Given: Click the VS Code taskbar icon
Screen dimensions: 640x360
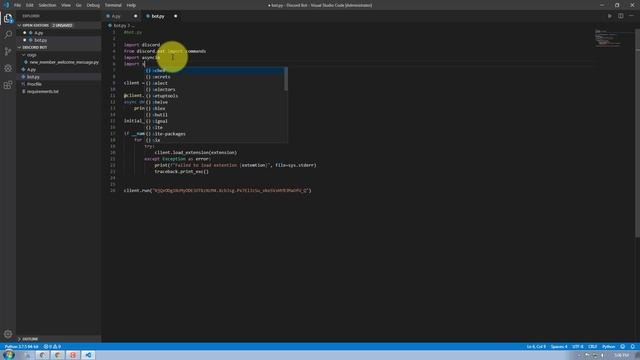Looking at the screenshot, I should coord(88,355).
